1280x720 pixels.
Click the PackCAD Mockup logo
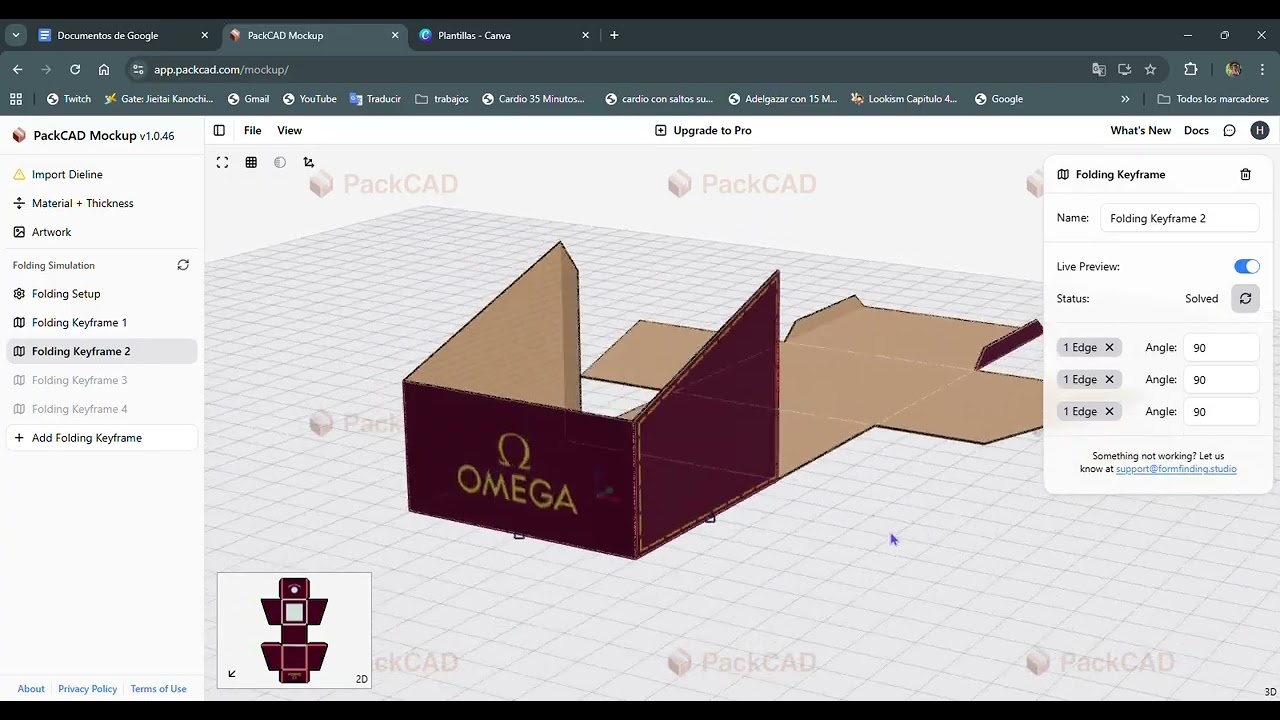point(19,135)
